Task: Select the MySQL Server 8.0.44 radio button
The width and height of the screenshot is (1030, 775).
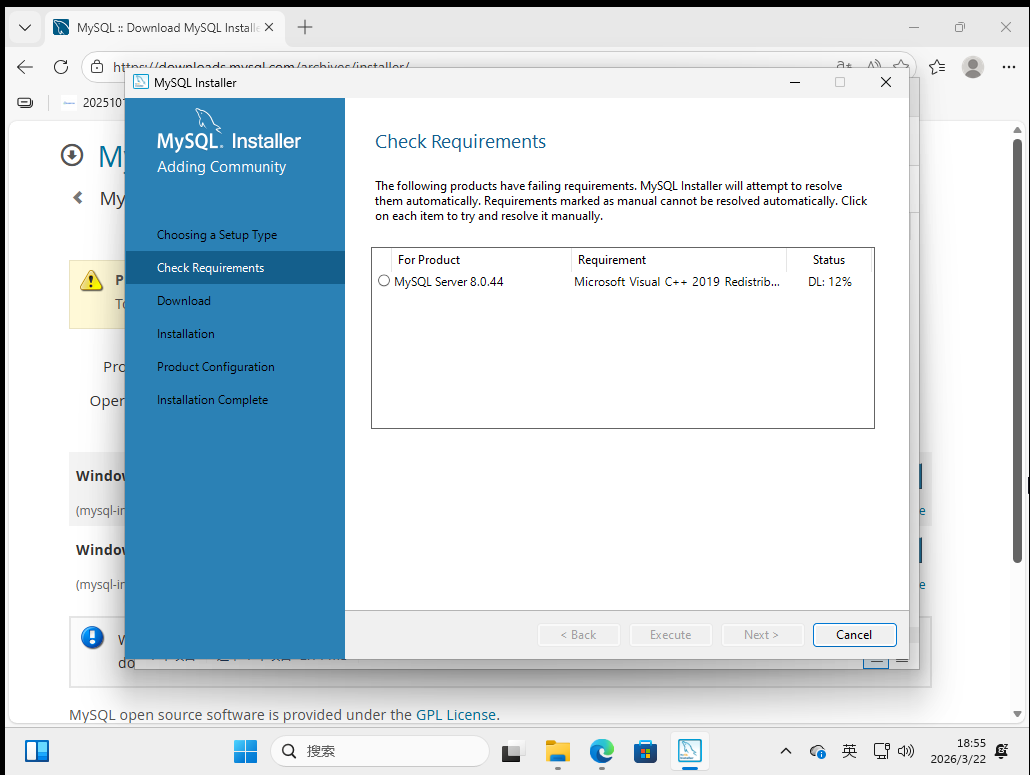Action: click(x=384, y=281)
